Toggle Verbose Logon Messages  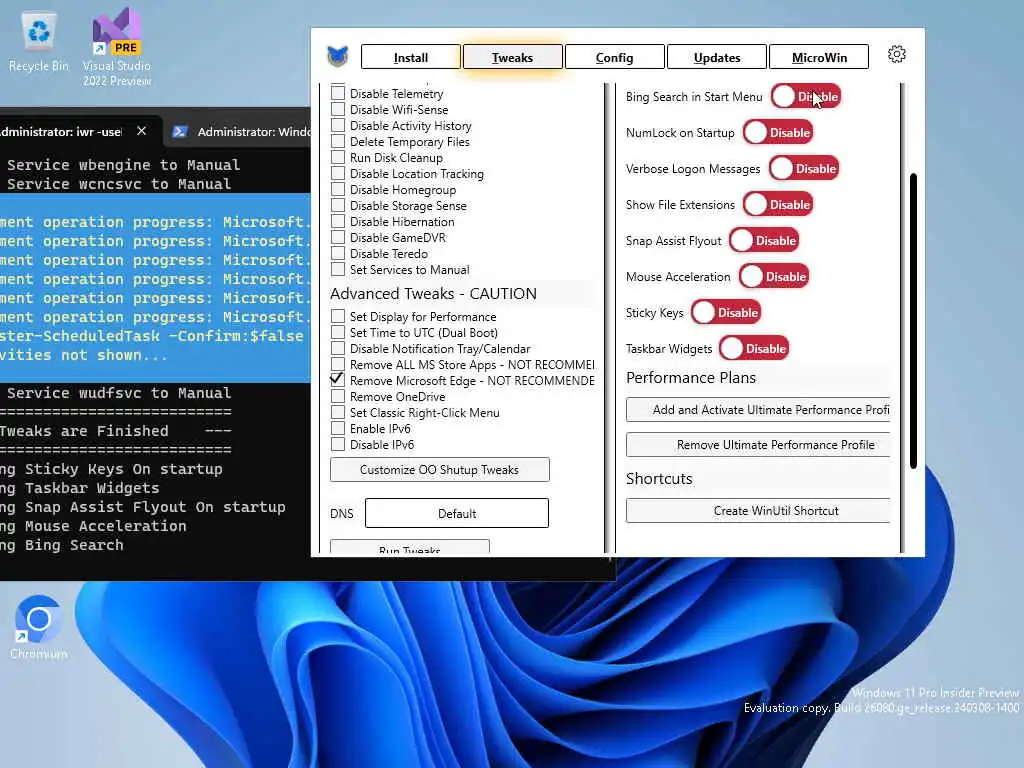click(804, 168)
